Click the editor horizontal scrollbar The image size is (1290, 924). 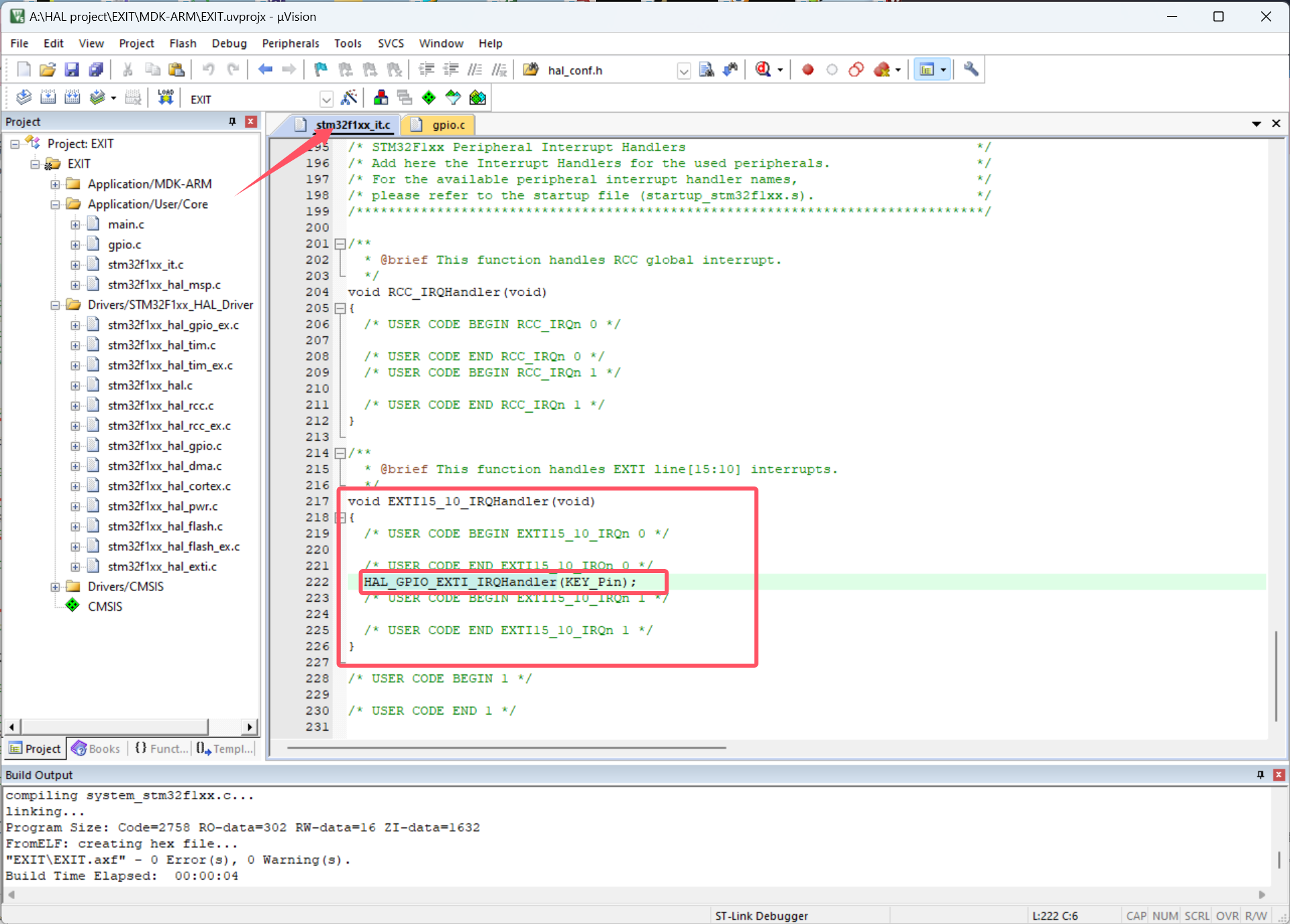[x=503, y=748]
